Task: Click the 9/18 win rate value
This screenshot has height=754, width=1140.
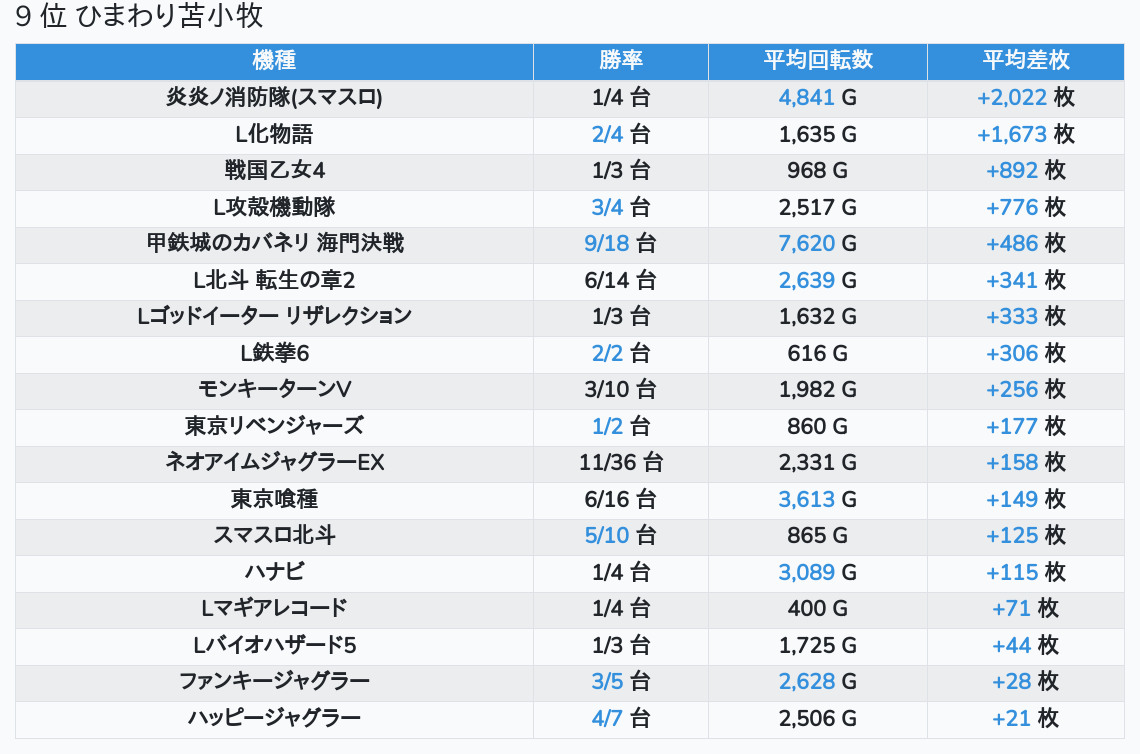Action: [x=607, y=244]
